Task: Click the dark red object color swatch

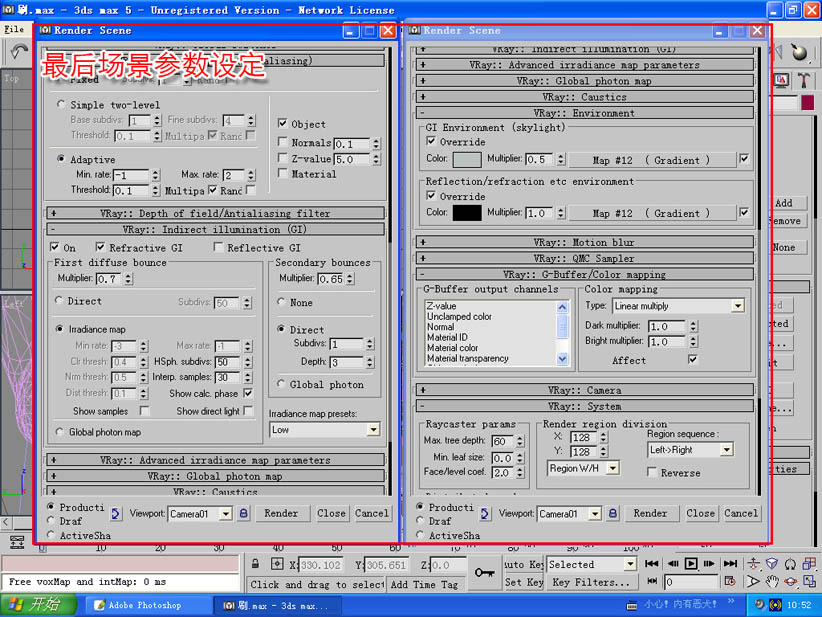Action: click(807, 103)
